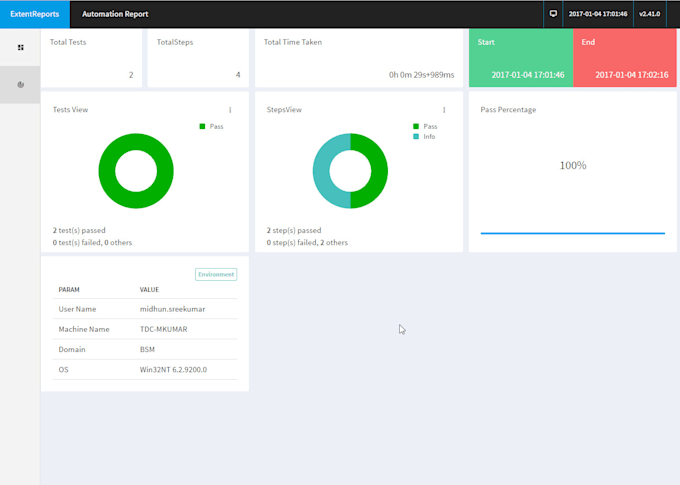Select the User Name row in Environment table
Screen dimensions: 680x485
(x=145, y=309)
